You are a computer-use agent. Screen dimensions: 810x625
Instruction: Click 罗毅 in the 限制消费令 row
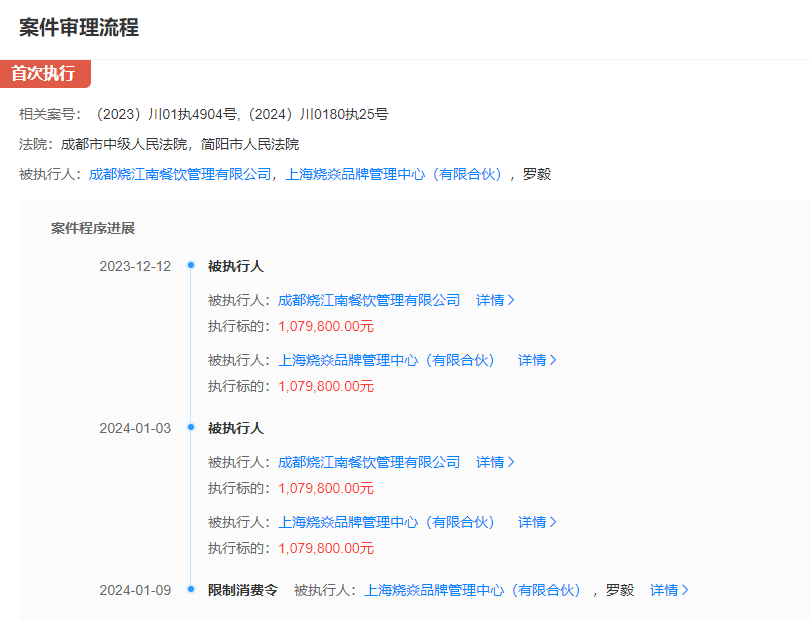(620, 590)
